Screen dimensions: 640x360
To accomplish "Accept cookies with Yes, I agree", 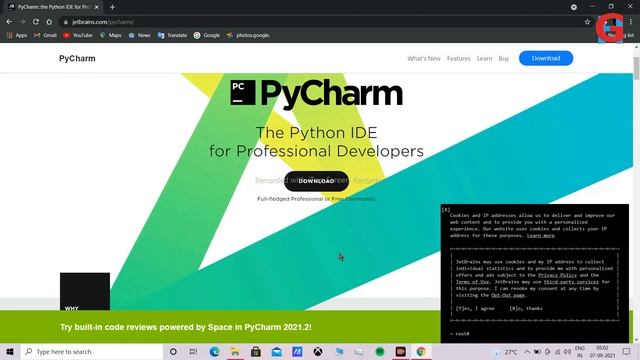I will 475,309.
